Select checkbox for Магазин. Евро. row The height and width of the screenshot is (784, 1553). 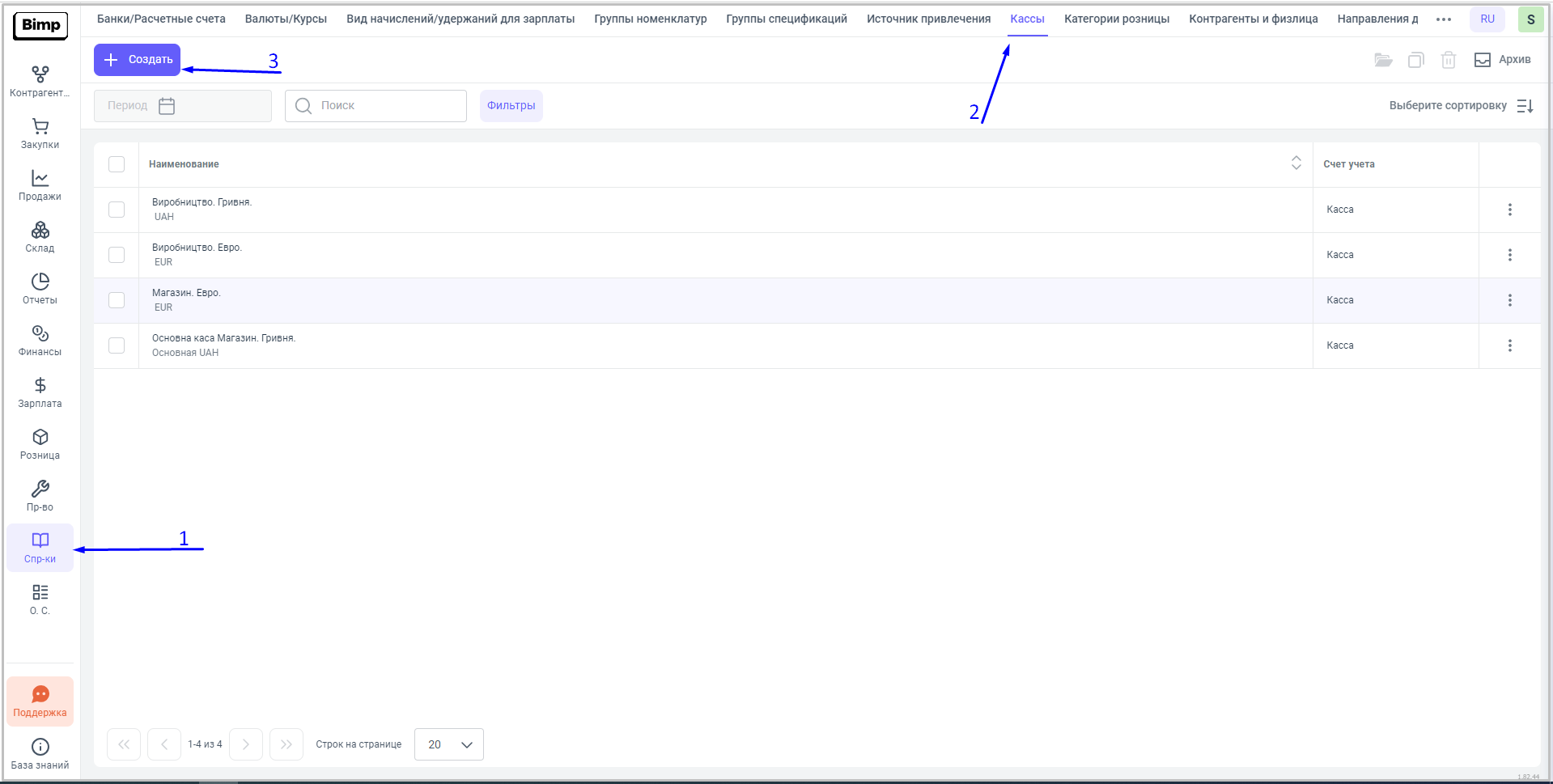[x=117, y=300]
